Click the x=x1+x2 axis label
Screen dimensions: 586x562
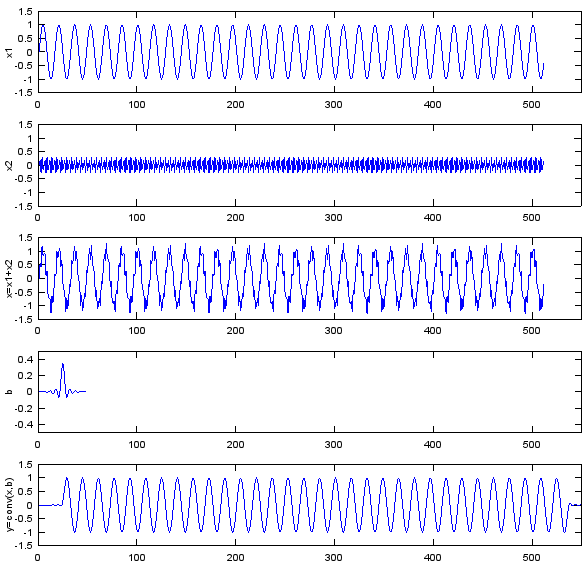[9, 278]
